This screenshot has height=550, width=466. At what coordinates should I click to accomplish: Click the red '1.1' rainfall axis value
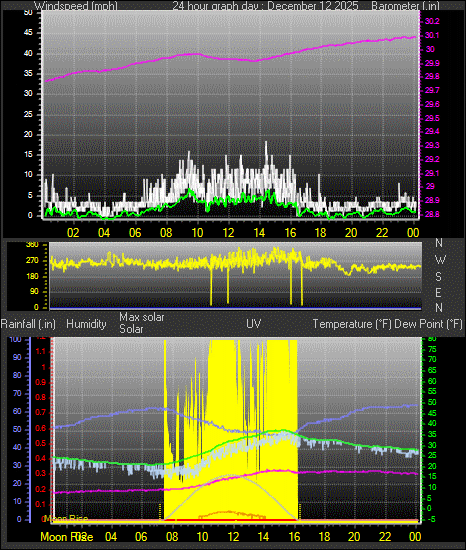(41, 351)
